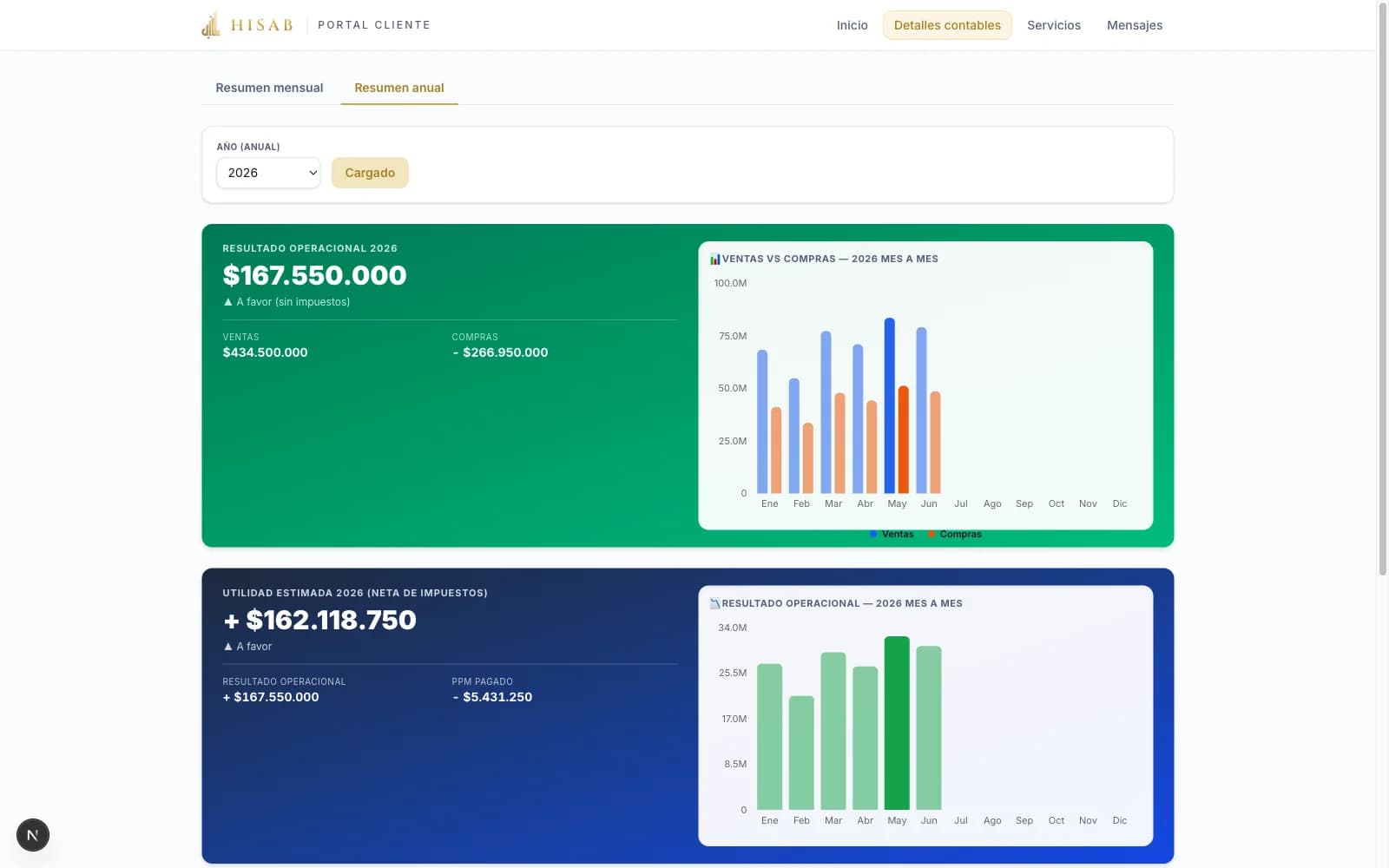Click the dark blue May Ventas bar

(890, 405)
